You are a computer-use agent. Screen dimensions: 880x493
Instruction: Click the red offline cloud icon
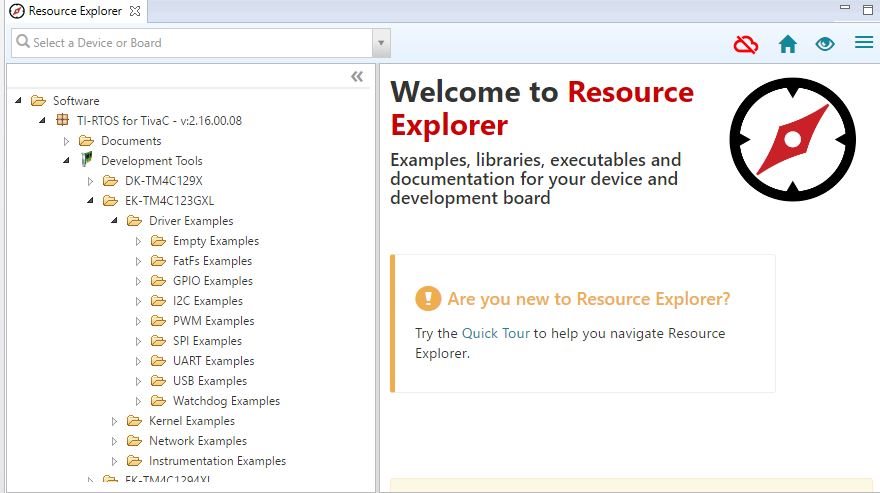click(746, 44)
